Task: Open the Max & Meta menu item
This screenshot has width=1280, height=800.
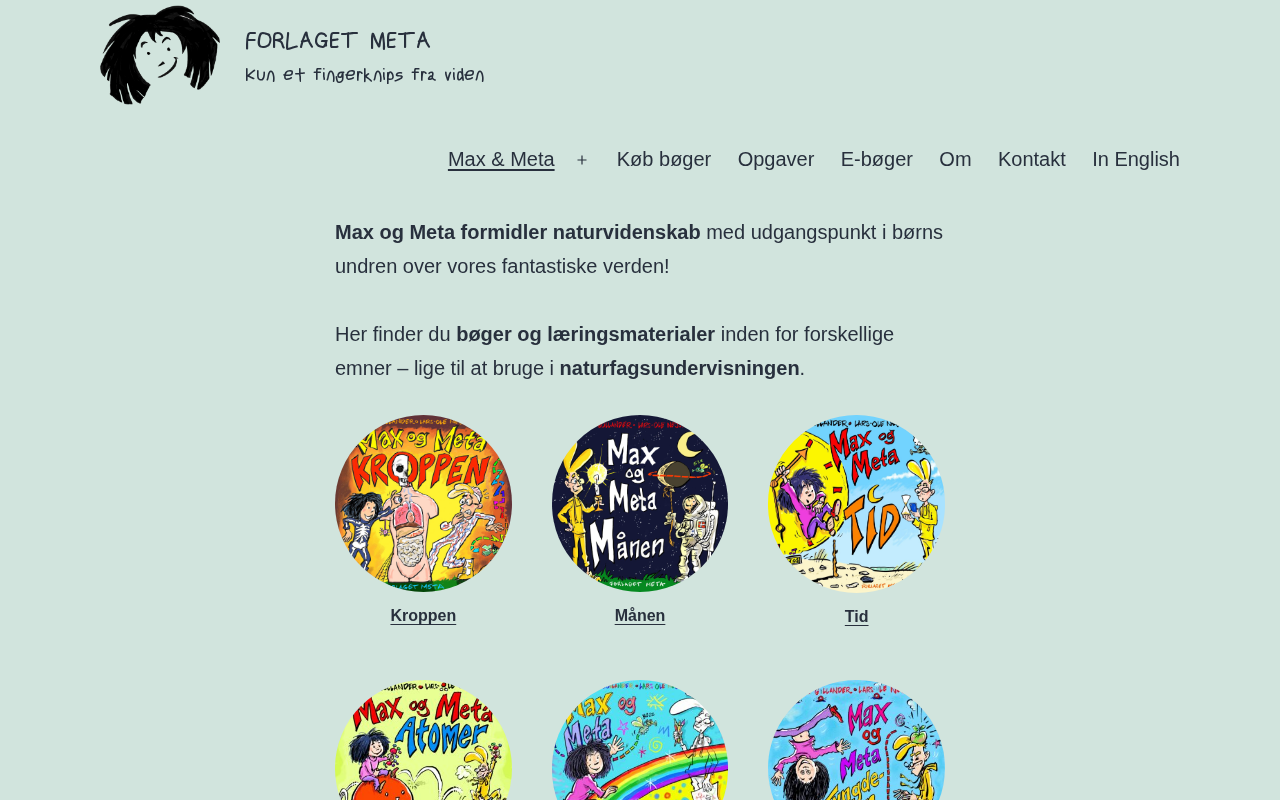Action: click(501, 159)
